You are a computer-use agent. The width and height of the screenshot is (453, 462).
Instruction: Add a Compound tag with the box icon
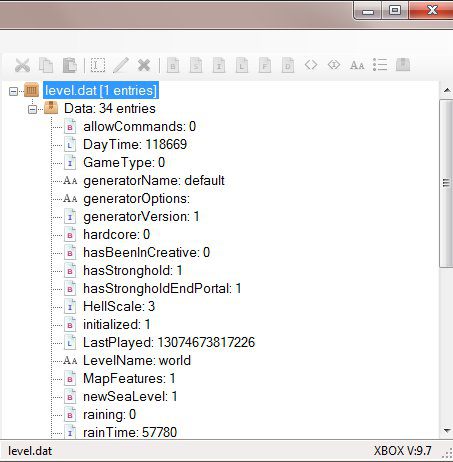(403, 65)
